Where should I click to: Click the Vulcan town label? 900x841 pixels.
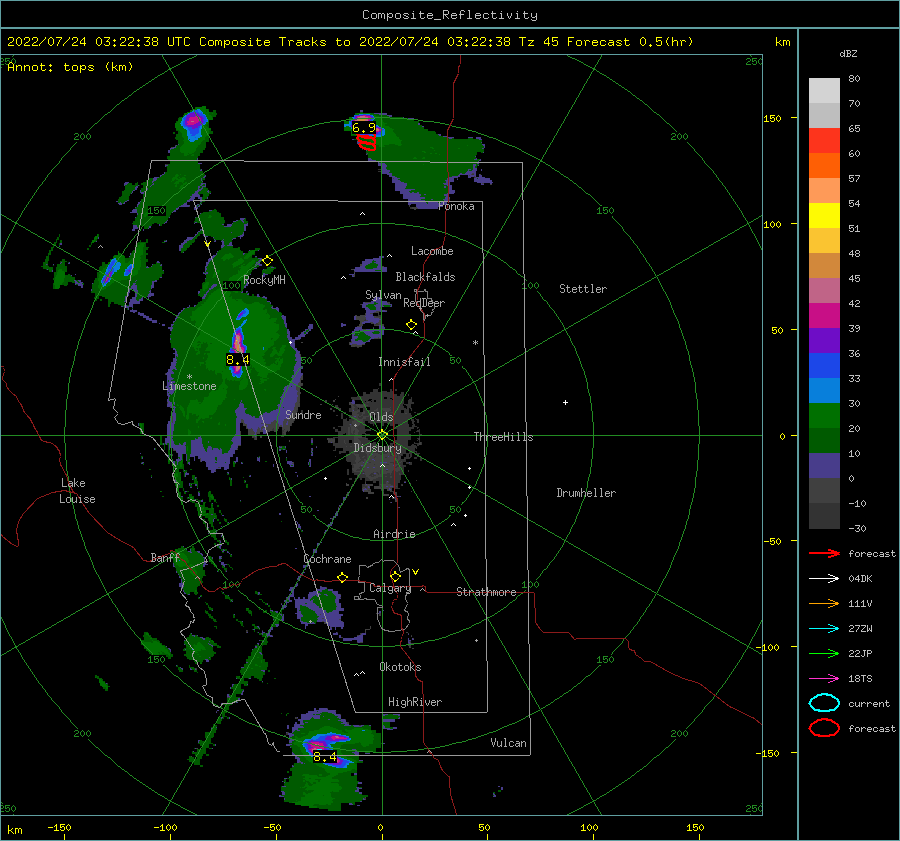[509, 743]
